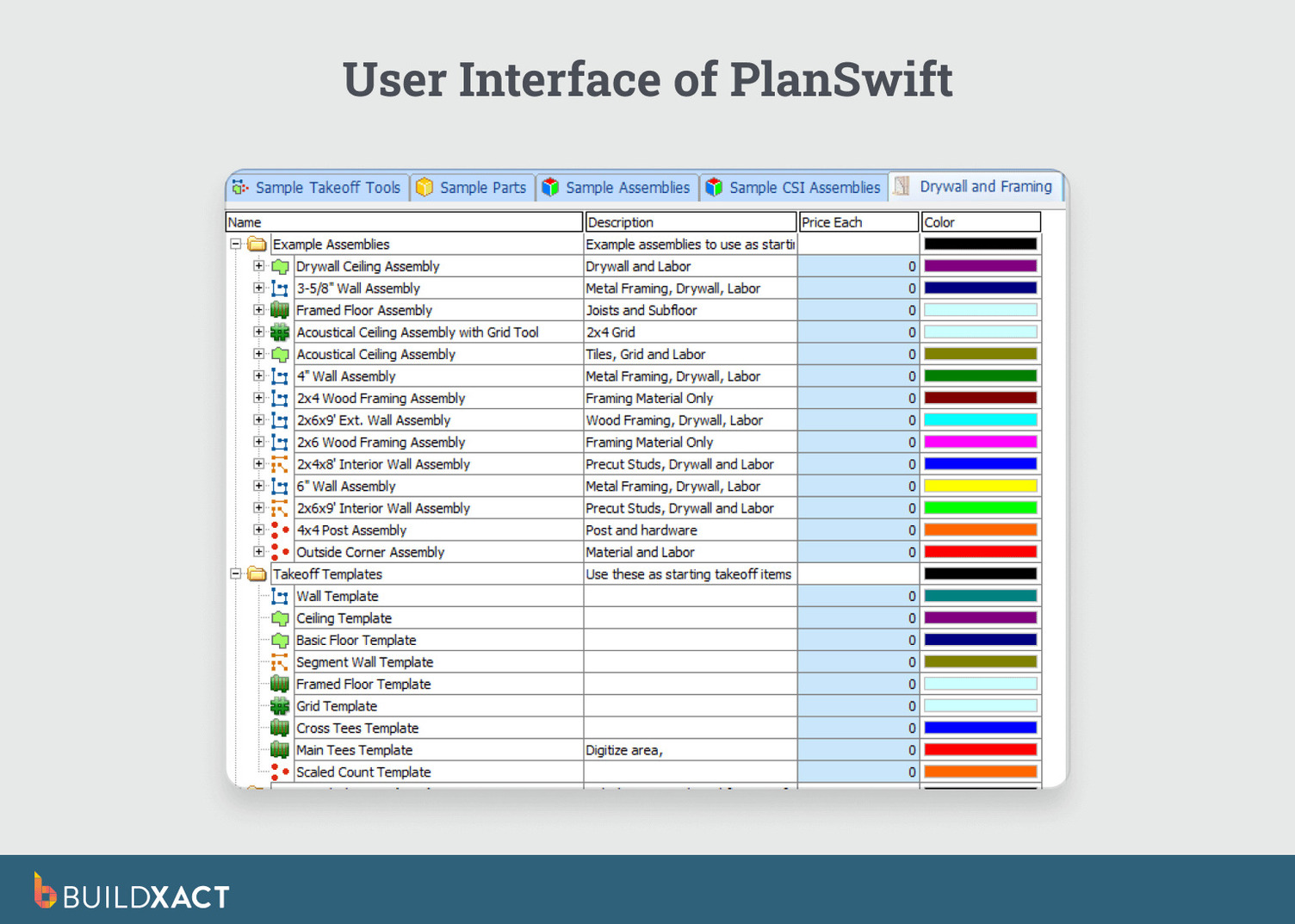This screenshot has width=1295, height=924.
Task: Select the Framed Floor Assembly joist icon
Action: (x=280, y=310)
